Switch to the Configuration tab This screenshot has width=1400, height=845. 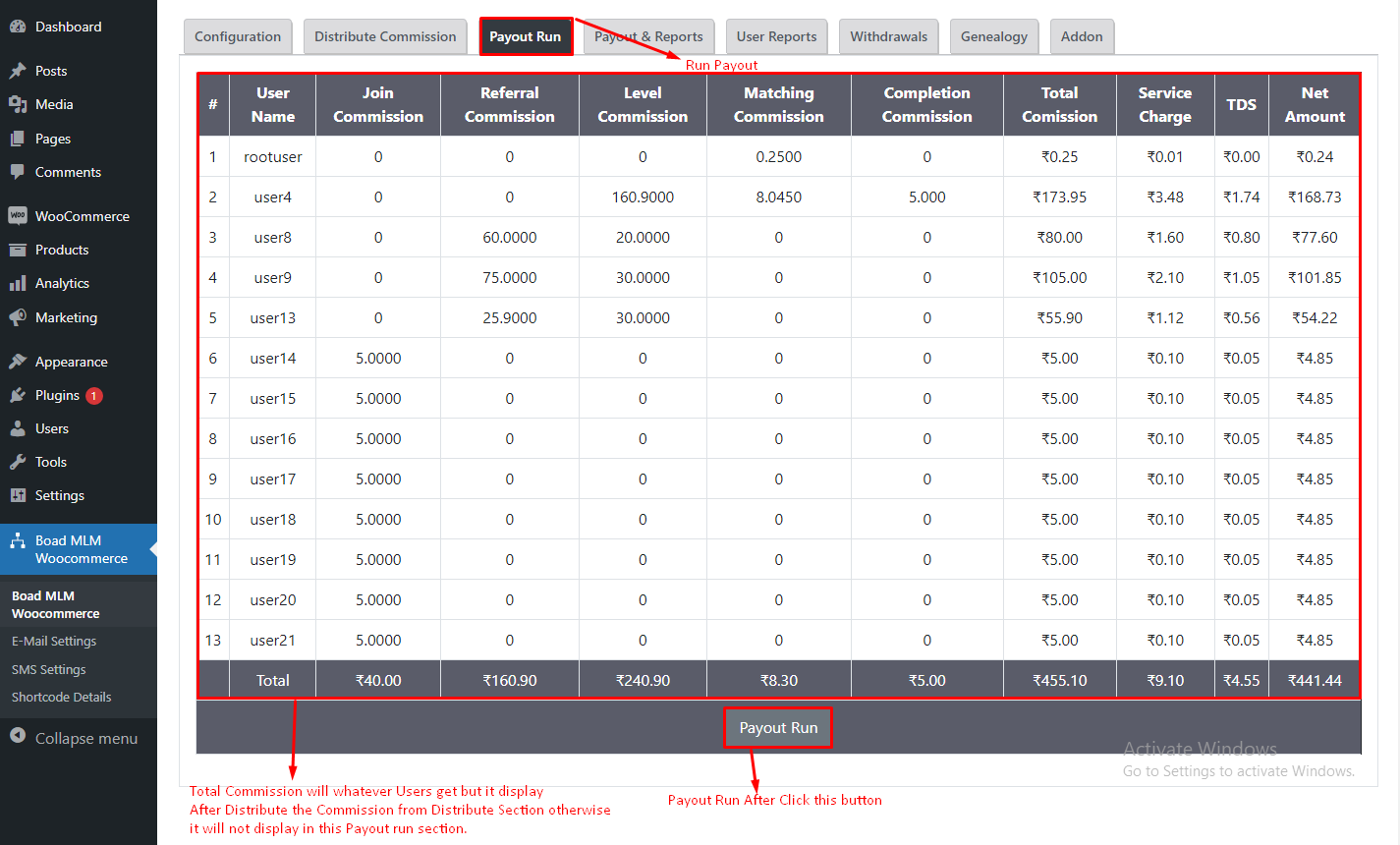[238, 36]
